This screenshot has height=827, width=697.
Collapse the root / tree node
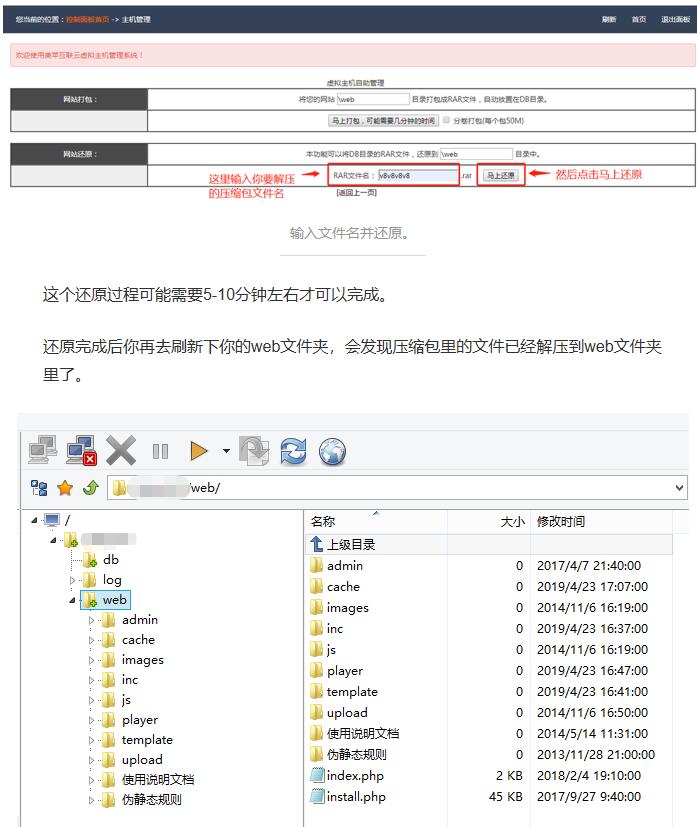click(x=34, y=521)
